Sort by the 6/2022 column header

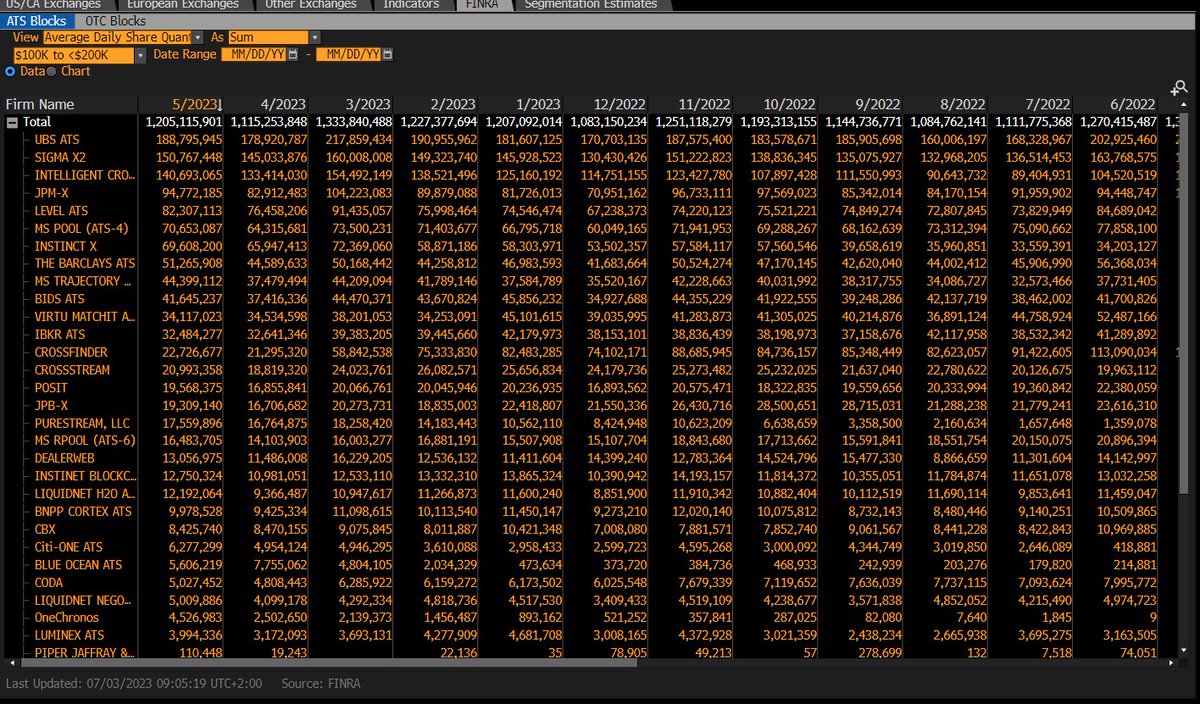[x=1116, y=104]
